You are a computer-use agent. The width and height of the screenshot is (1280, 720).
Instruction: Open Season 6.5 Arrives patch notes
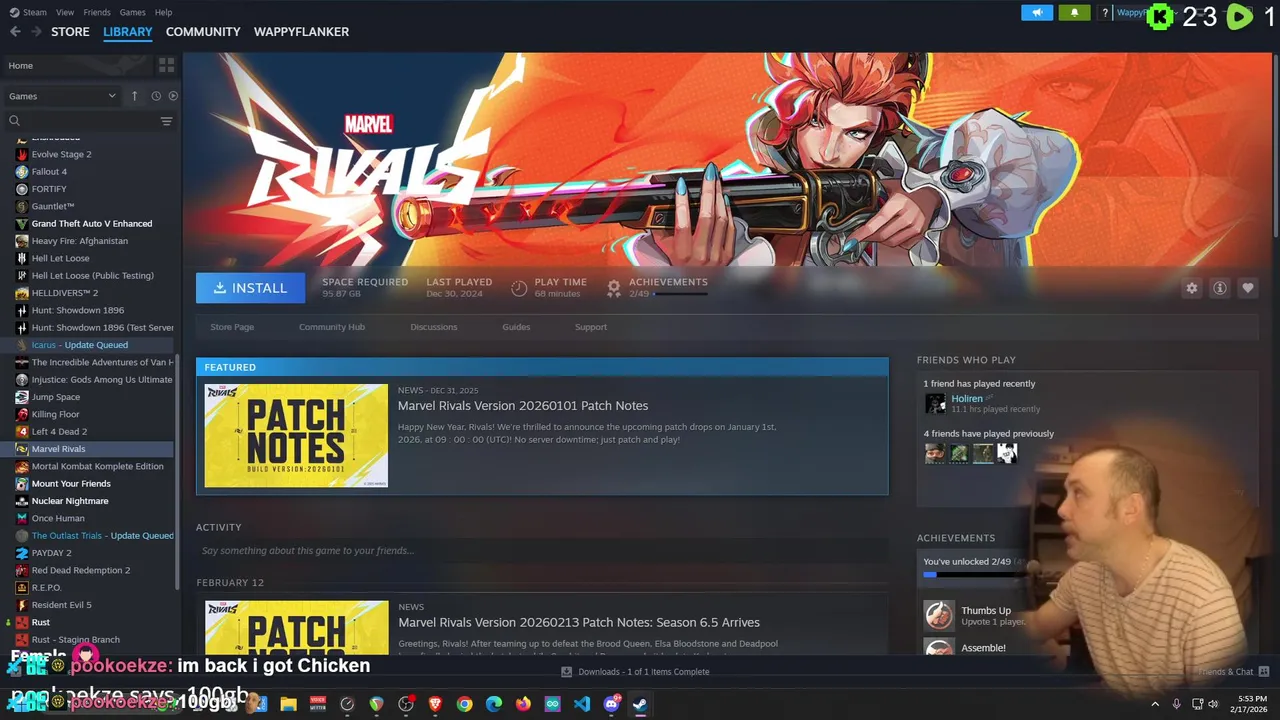pyautogui.click(x=579, y=622)
